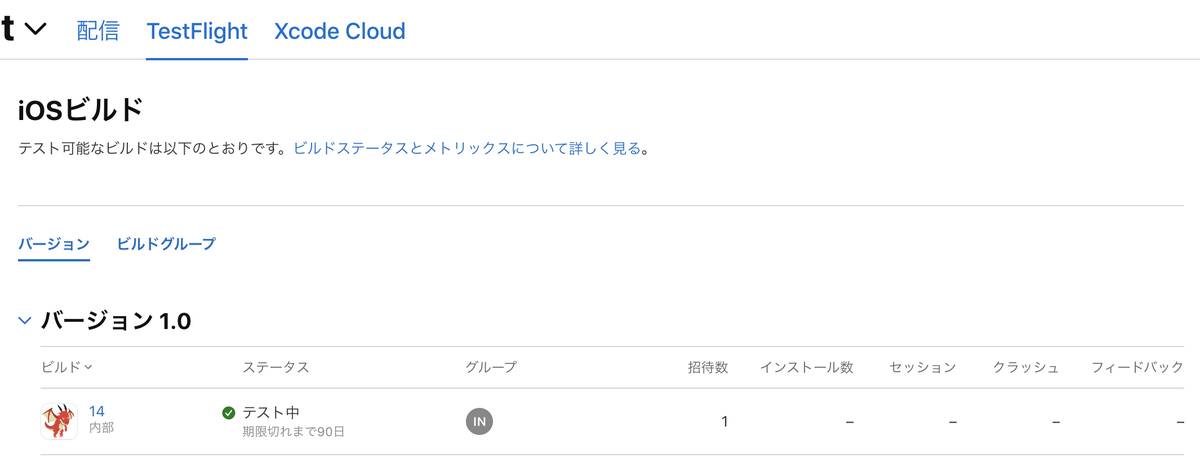This screenshot has width=1200, height=459.
Task: Open the IN group badge
Action: click(479, 421)
